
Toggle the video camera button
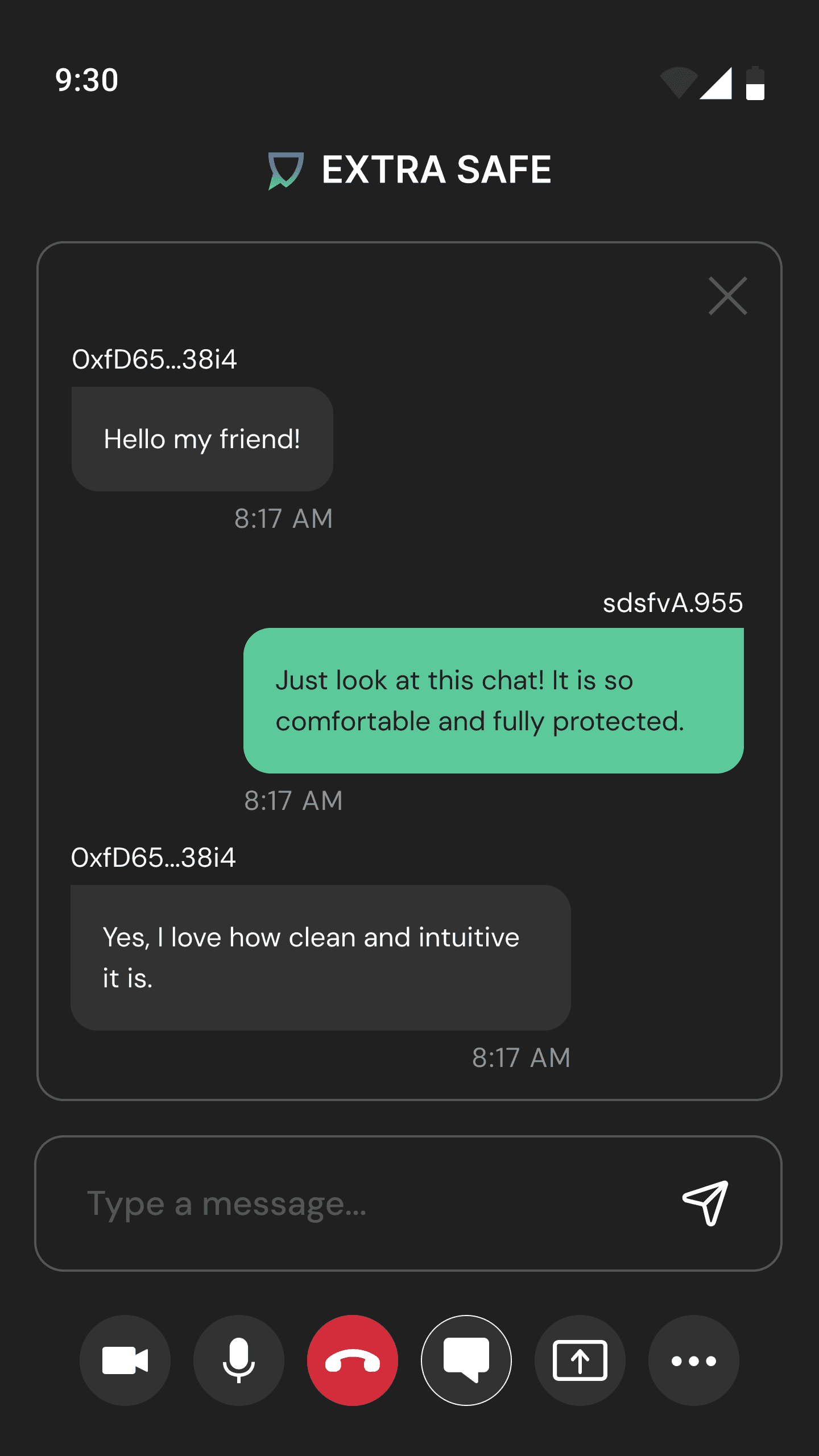pyautogui.click(x=125, y=1360)
